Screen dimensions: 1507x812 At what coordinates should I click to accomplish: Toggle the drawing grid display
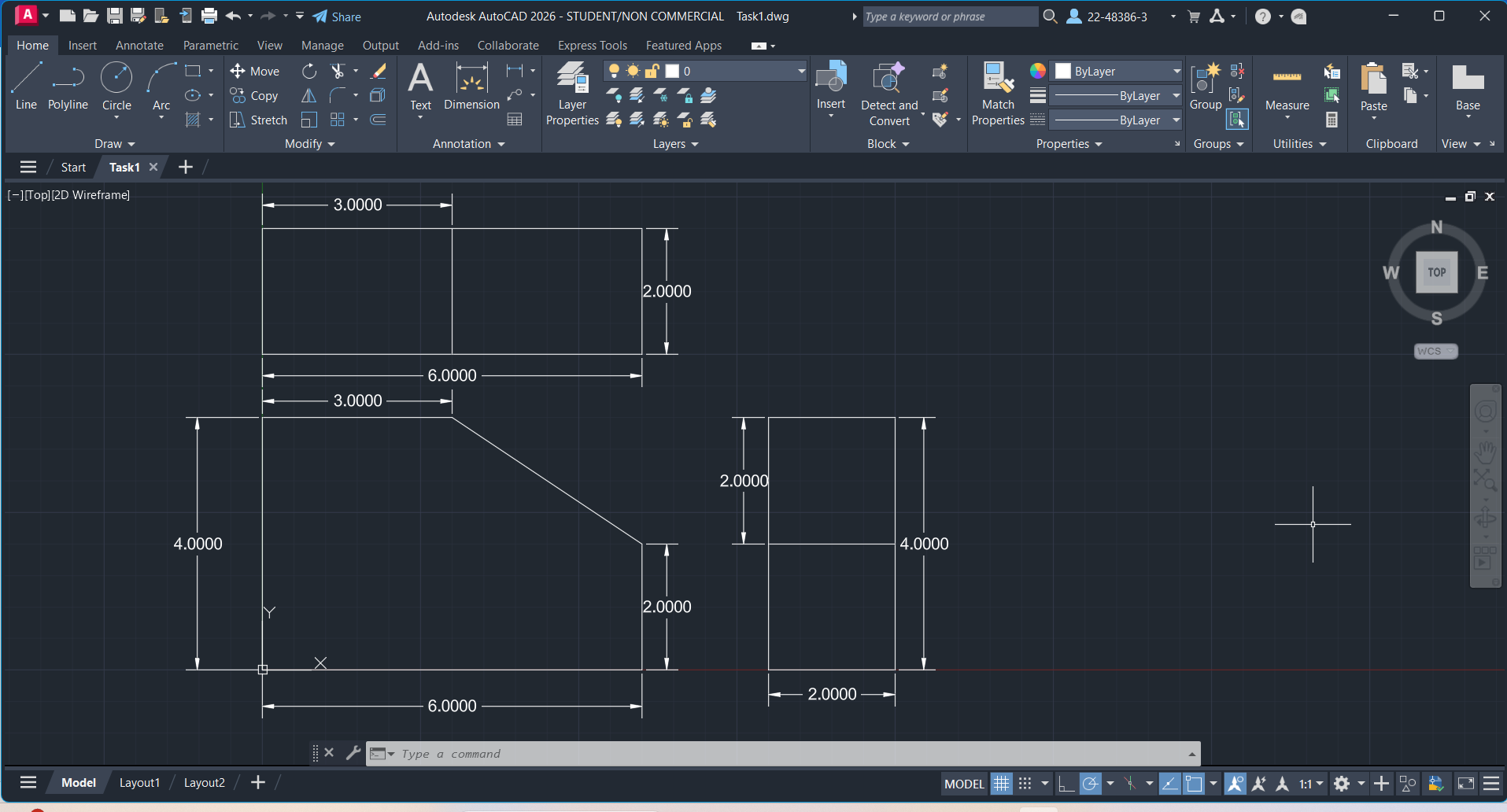[x=1001, y=784]
